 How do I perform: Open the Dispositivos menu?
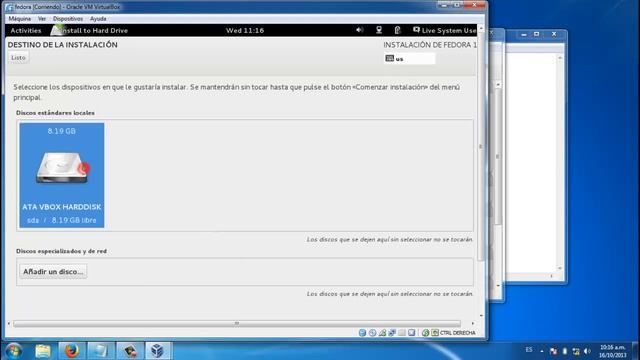(x=68, y=19)
